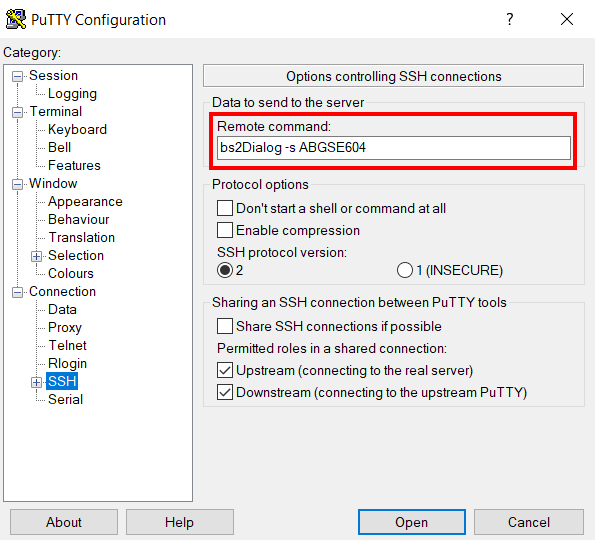This screenshot has height=542, width=595.
Task: Open the Proxy settings category
Action: click(x=65, y=328)
